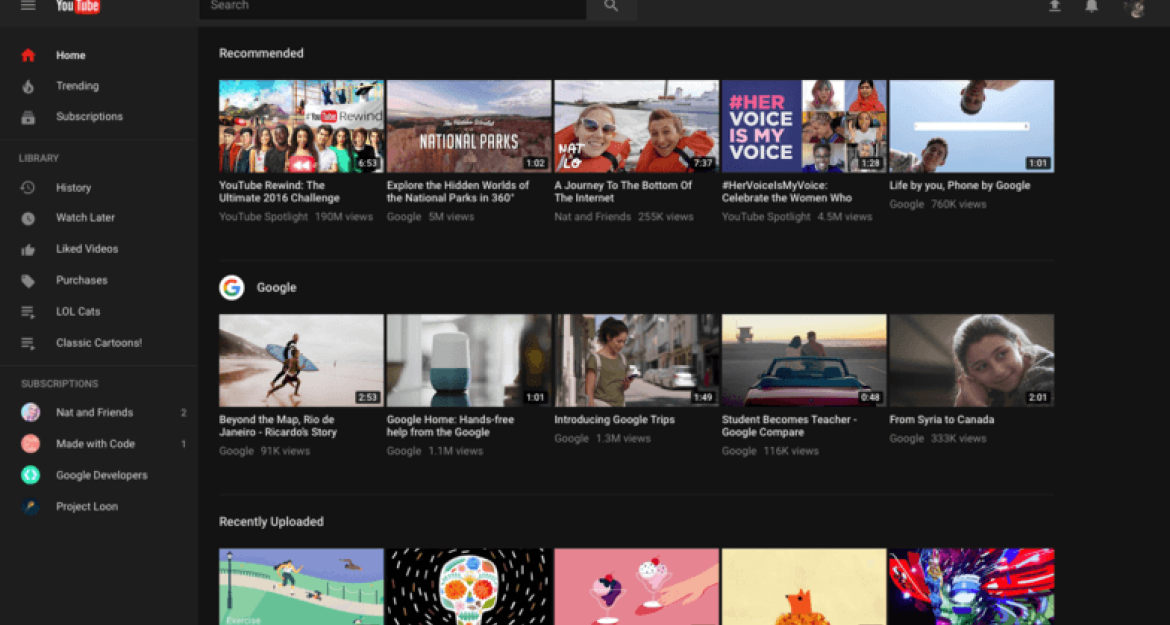Open Life by you, Phone by Google thumbnail

tap(972, 127)
